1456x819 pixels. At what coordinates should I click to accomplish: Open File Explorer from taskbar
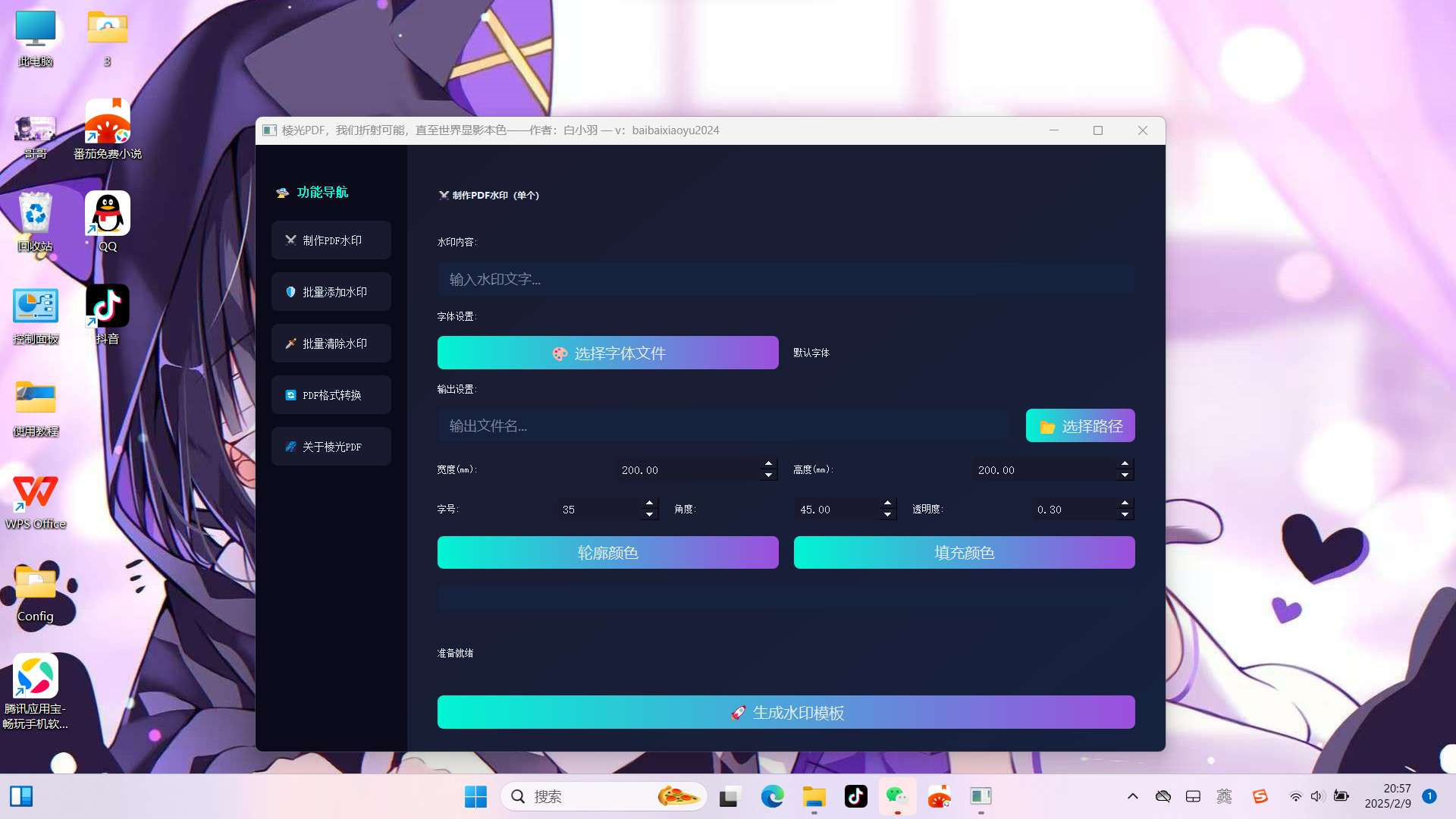pos(814,796)
